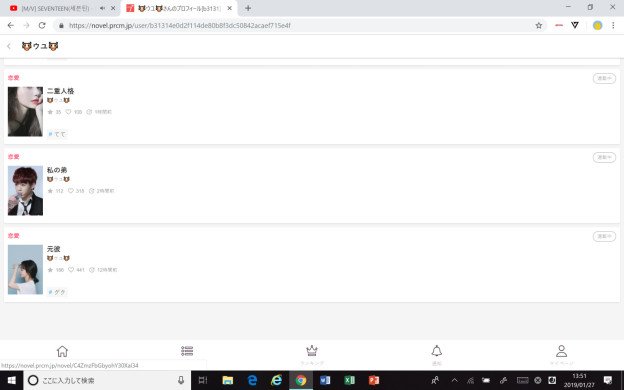Click the status button on 二重人格 card
This screenshot has height=390, width=624.
tap(604, 78)
